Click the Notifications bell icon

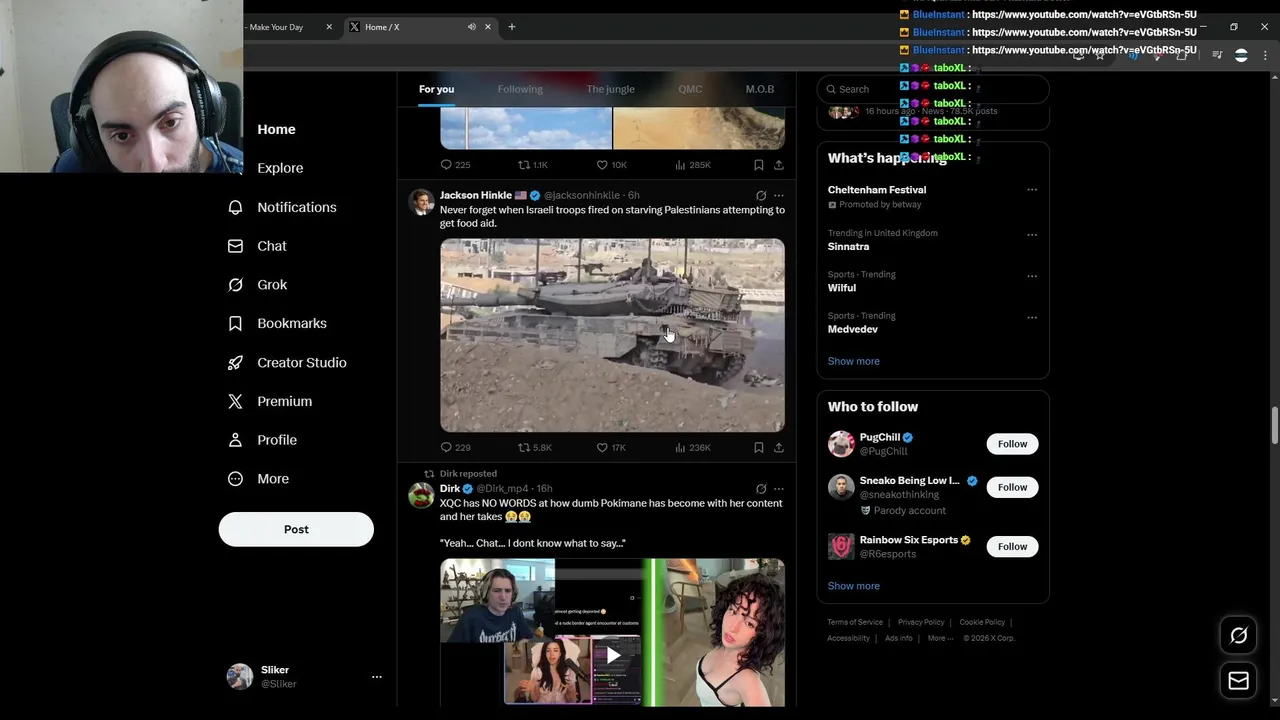235,207
